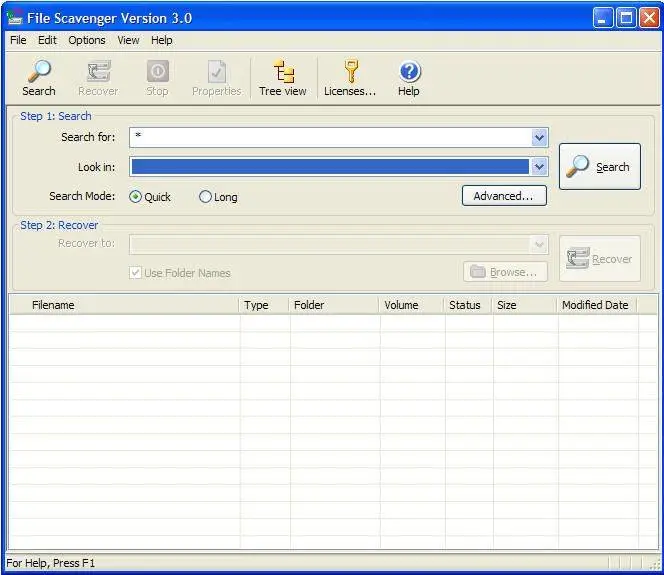Open Licenses key icon in toolbar
The width and height of the screenshot is (664, 575).
[x=351, y=71]
